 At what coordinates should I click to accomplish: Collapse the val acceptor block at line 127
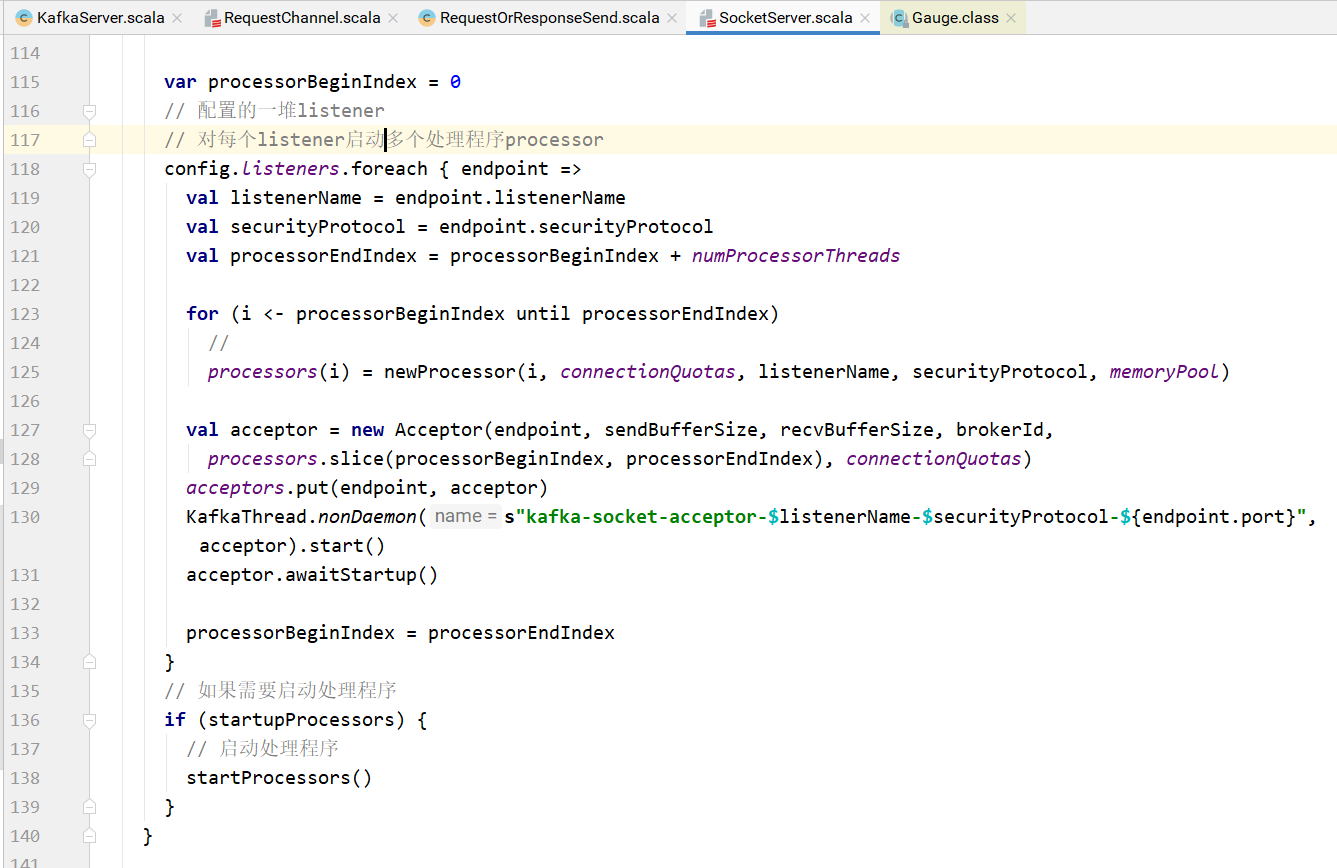click(x=89, y=430)
